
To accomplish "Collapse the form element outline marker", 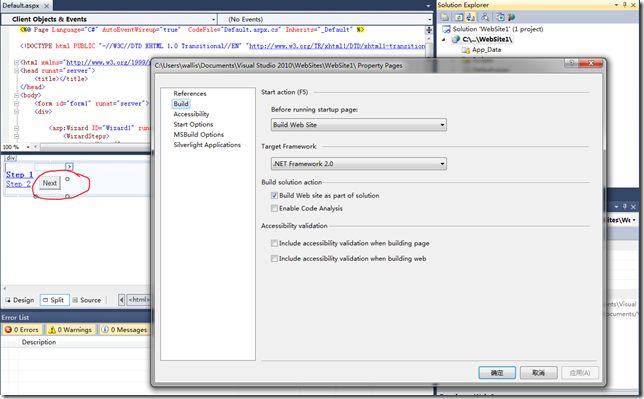I will point(16,104).
